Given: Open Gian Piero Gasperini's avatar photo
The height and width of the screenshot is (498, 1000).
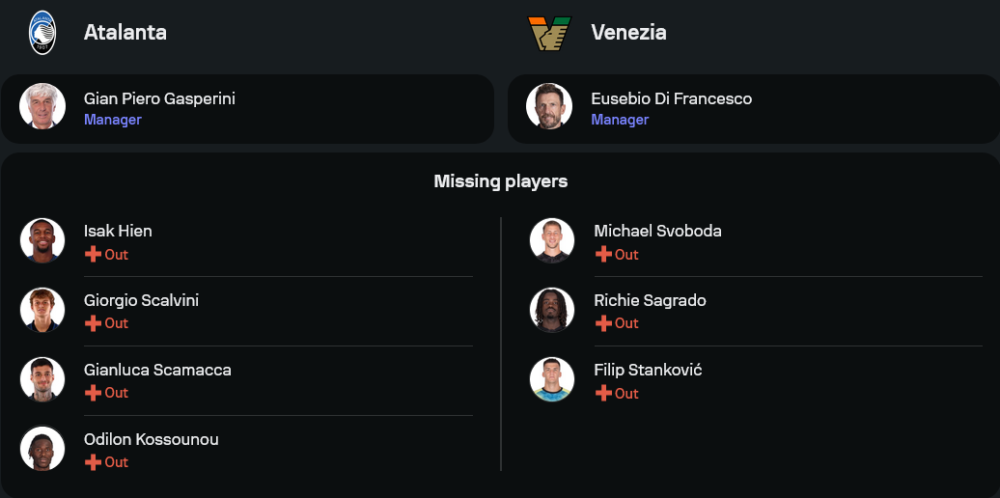Looking at the screenshot, I should coord(43,106).
